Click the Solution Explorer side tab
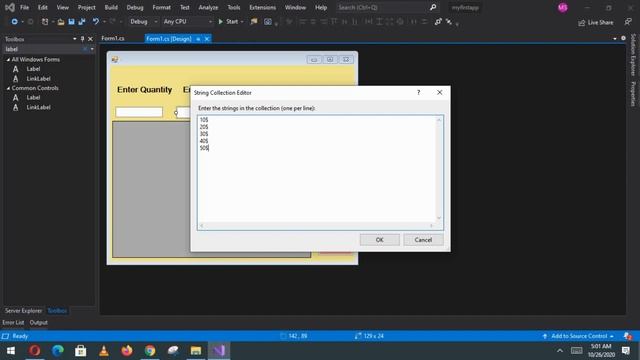This screenshot has width=640, height=360. [633, 55]
